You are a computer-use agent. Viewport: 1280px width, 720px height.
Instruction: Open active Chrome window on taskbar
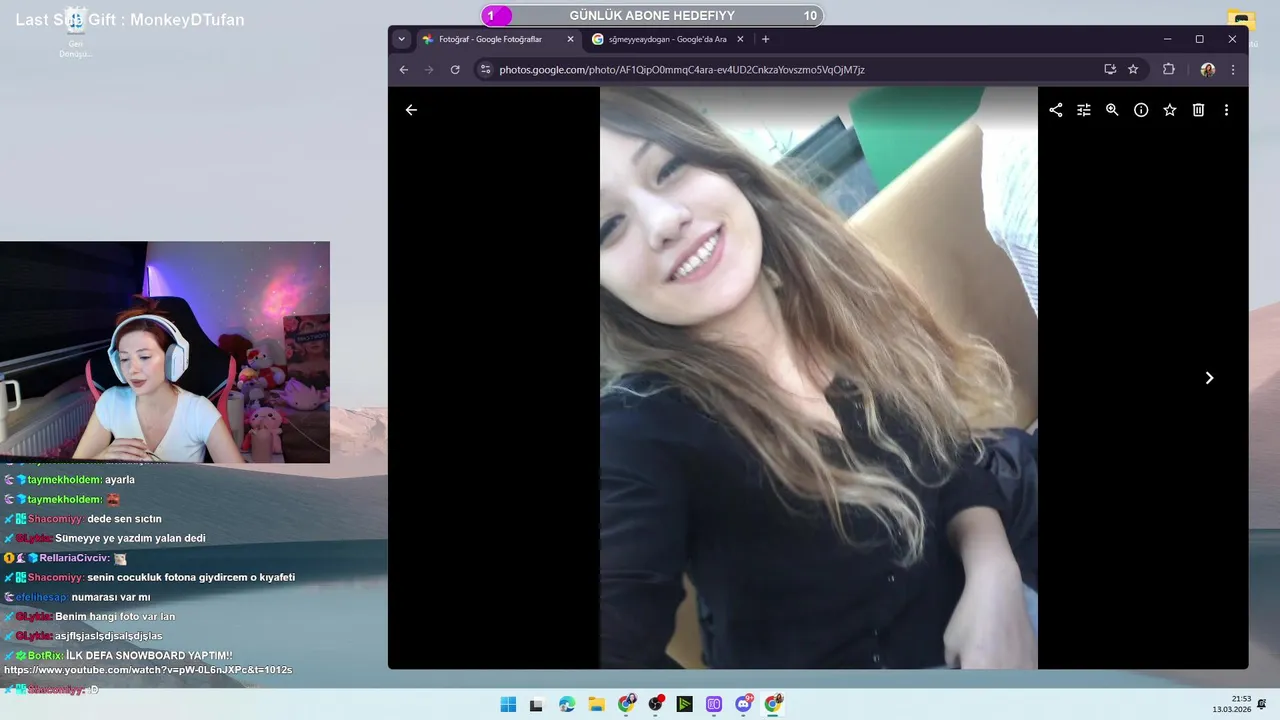(773, 704)
